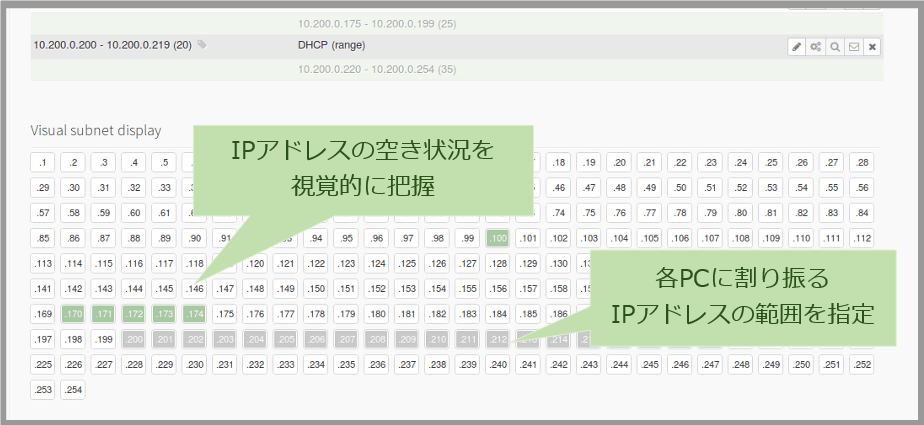Click the gray DHCP address cell .211
924x425 pixels.
(468, 339)
